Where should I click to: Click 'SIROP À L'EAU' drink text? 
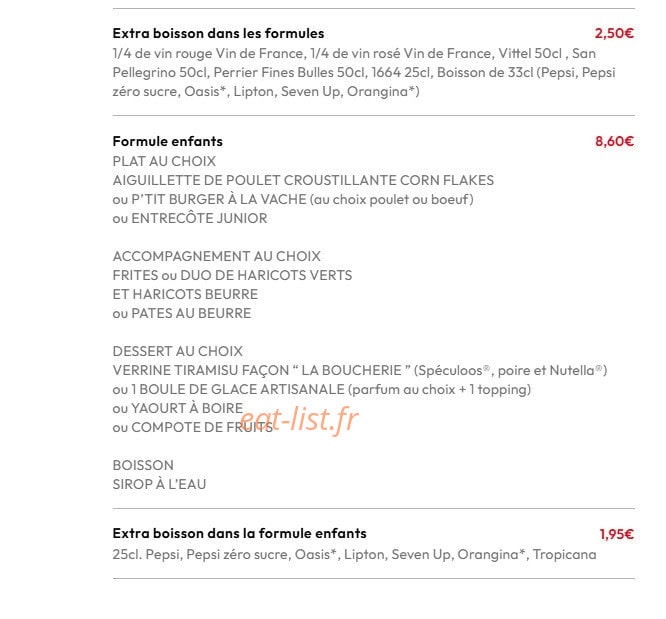coord(159,484)
